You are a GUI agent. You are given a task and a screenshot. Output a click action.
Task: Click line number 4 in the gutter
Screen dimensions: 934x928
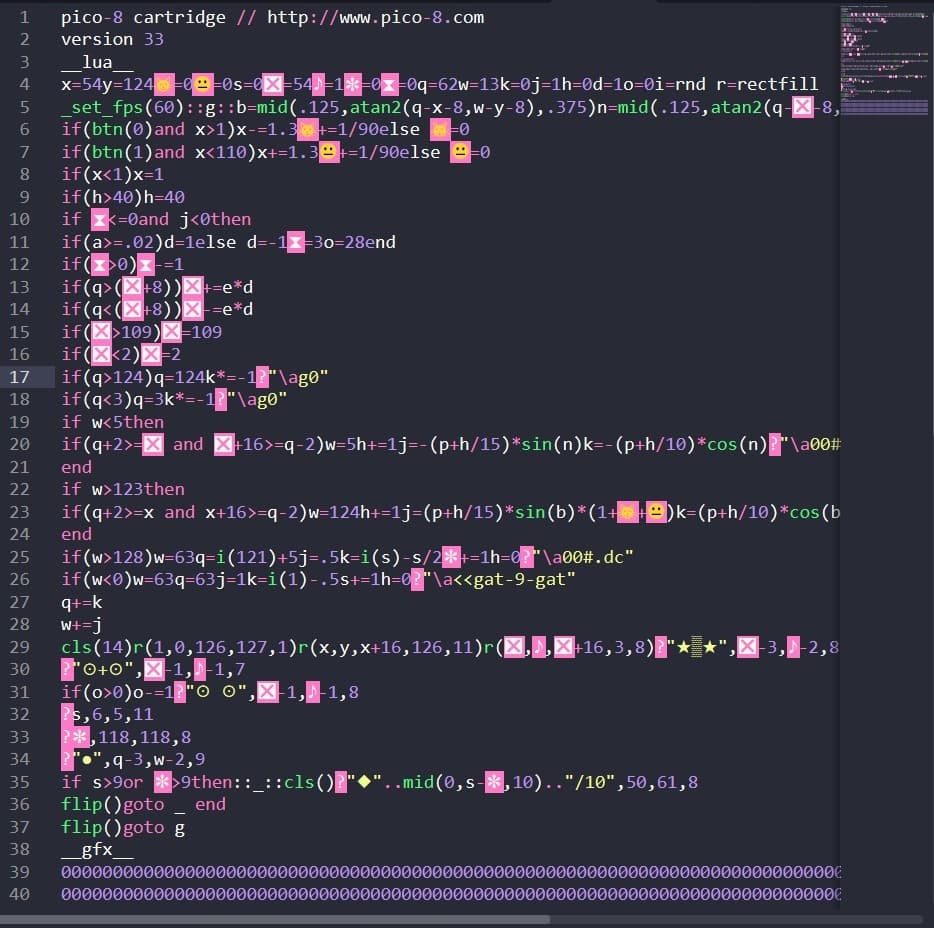click(24, 85)
